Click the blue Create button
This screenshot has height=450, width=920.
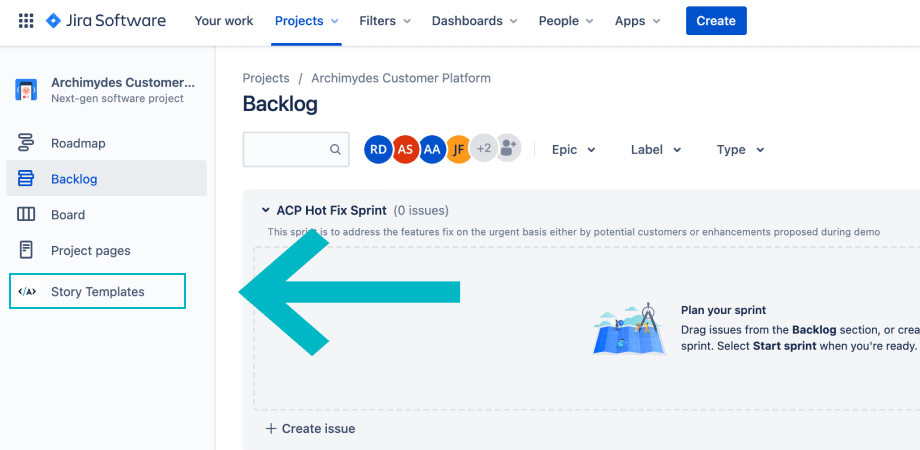(716, 21)
